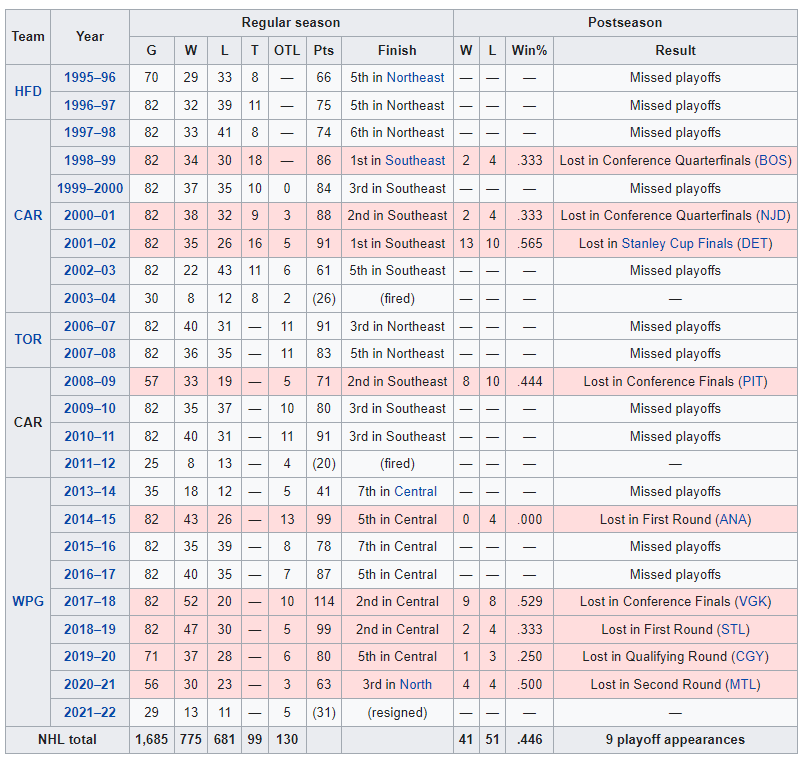
Task: Open the MTL opponent link
Action: coord(742,684)
